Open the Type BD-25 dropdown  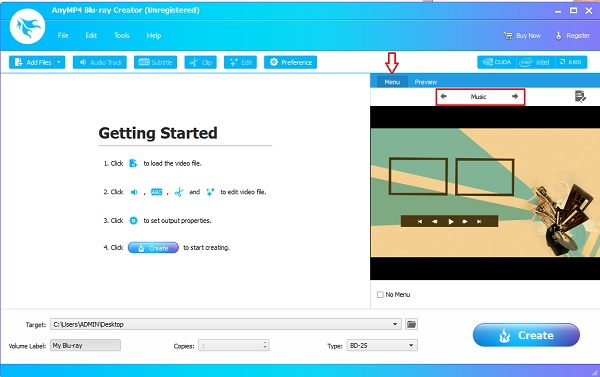[x=382, y=345]
